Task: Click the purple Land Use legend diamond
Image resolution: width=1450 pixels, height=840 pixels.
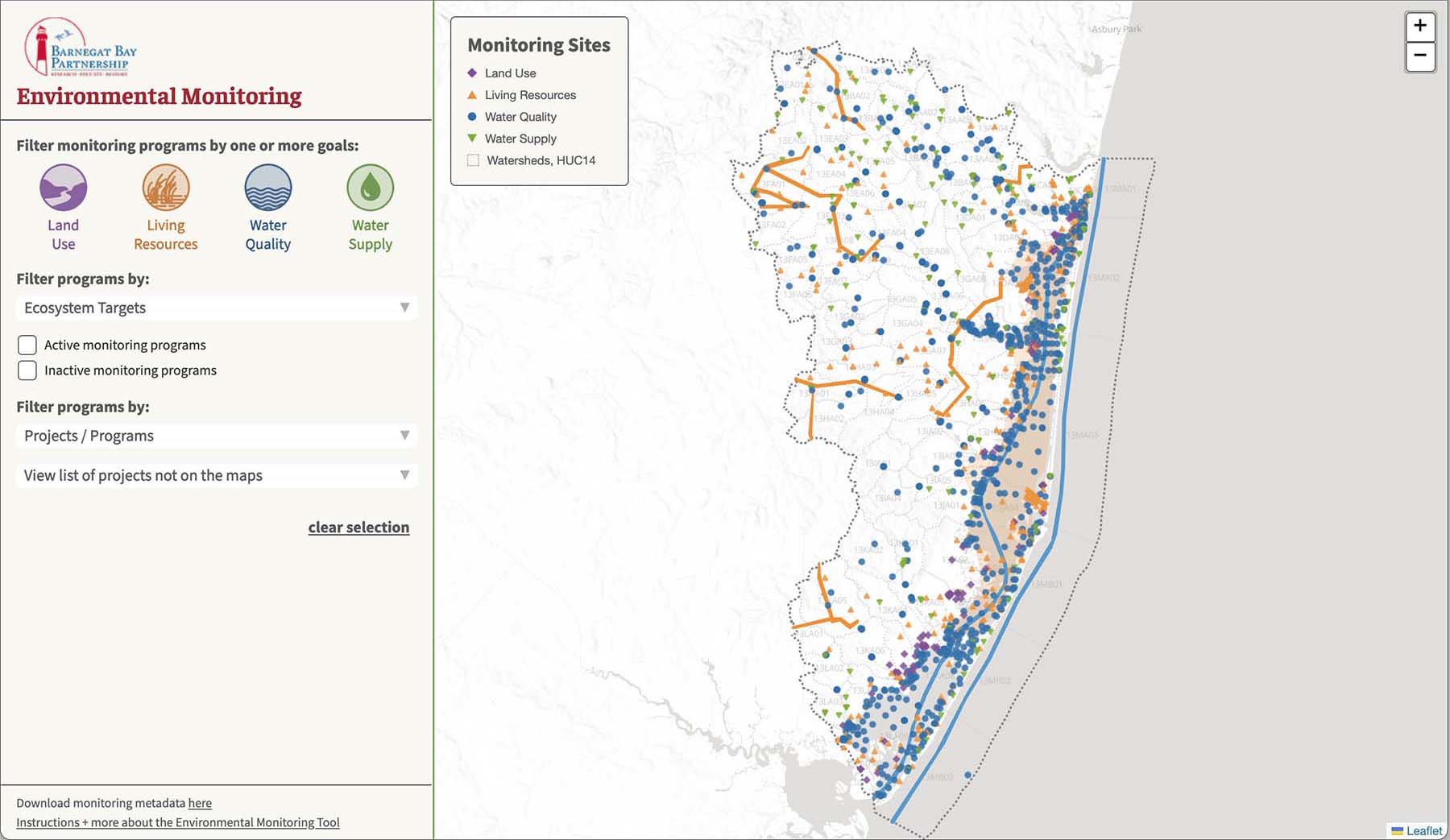Action: (x=472, y=73)
